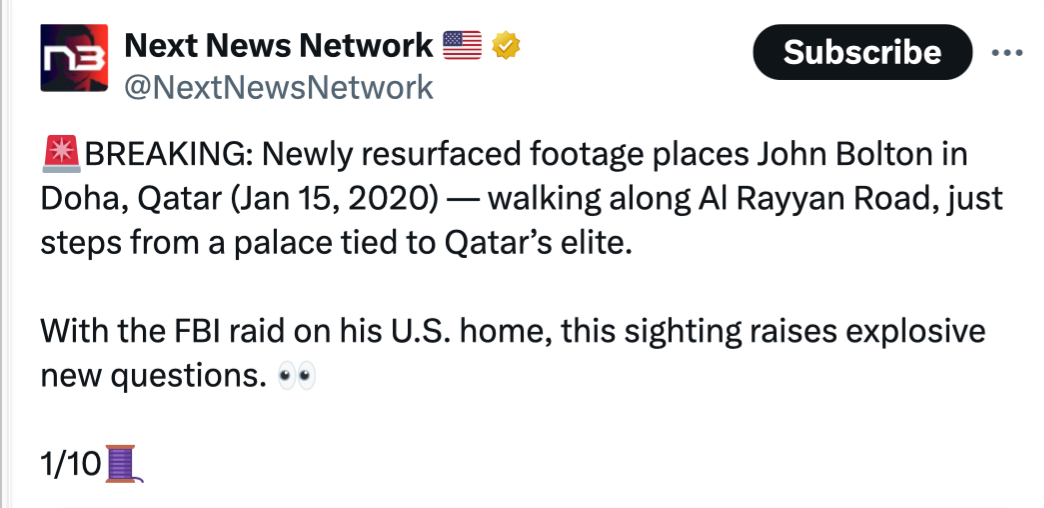
Task: Click the Next News Network profile avatar
Action: click(74, 59)
